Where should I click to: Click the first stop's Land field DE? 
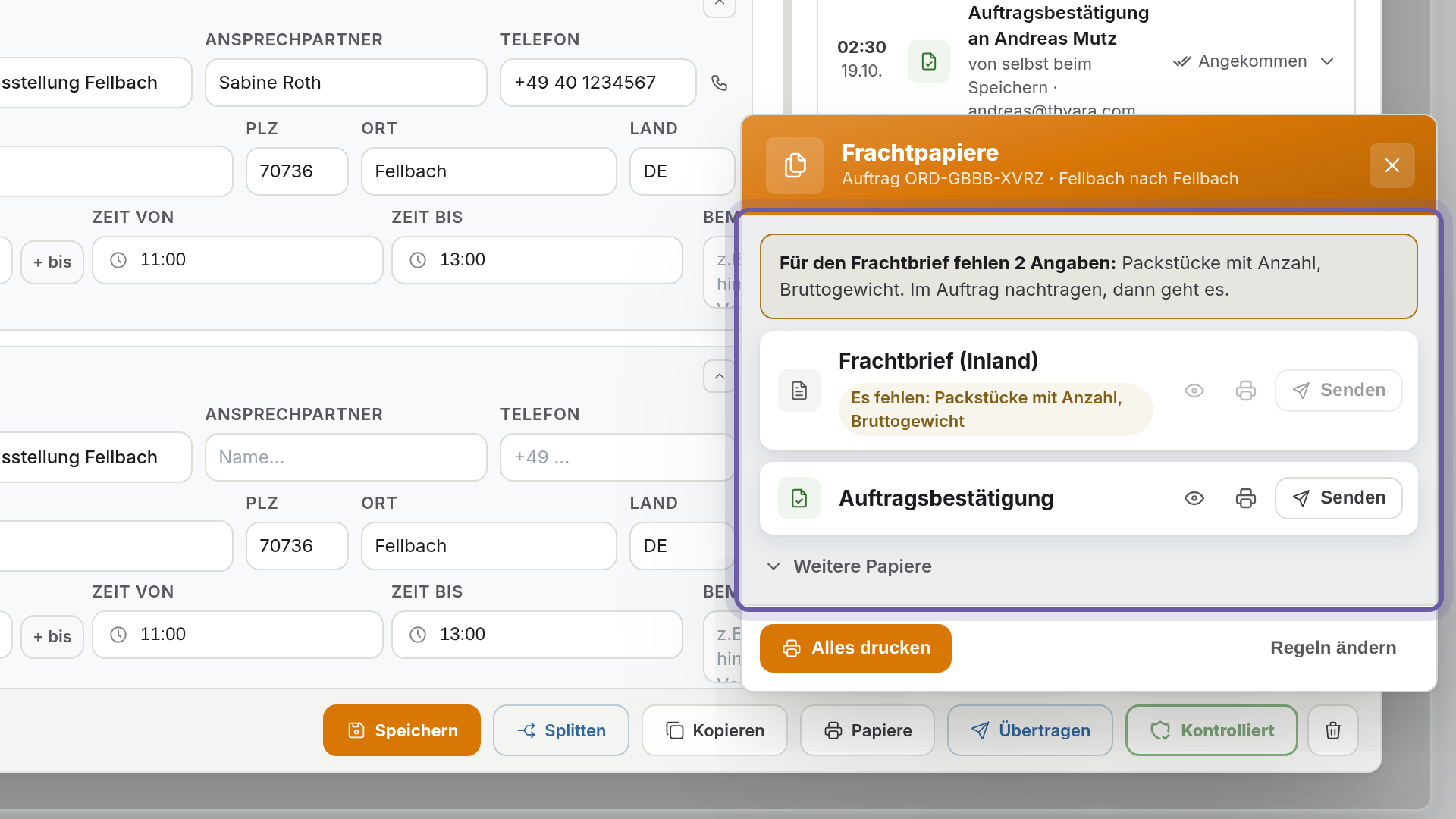coord(682,171)
